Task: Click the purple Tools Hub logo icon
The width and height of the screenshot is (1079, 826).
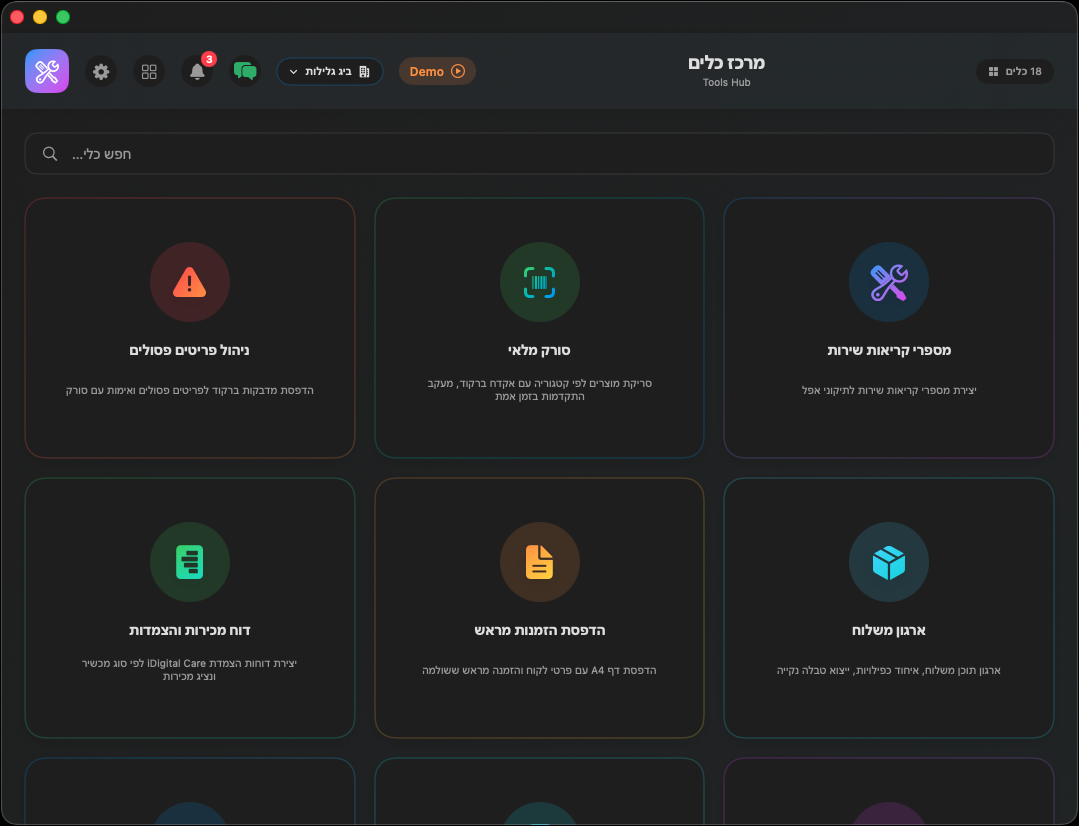Action: [47, 71]
